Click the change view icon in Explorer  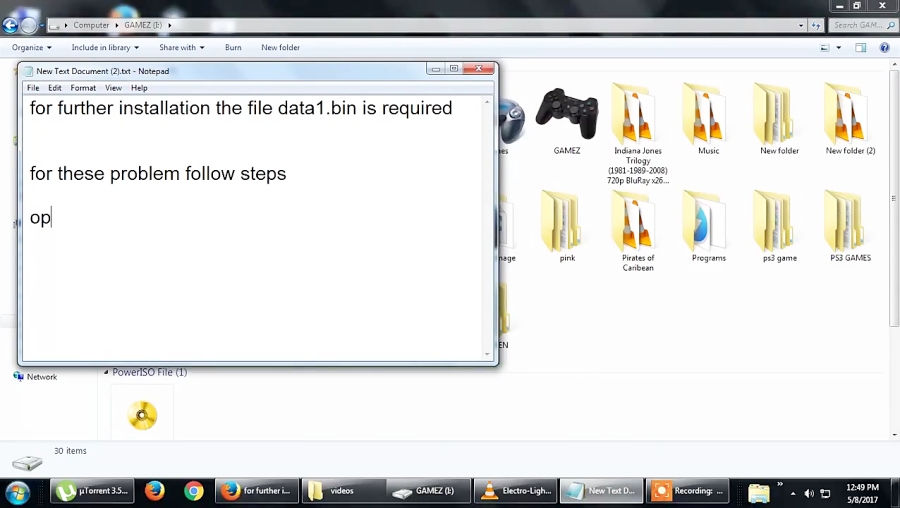coord(825,48)
